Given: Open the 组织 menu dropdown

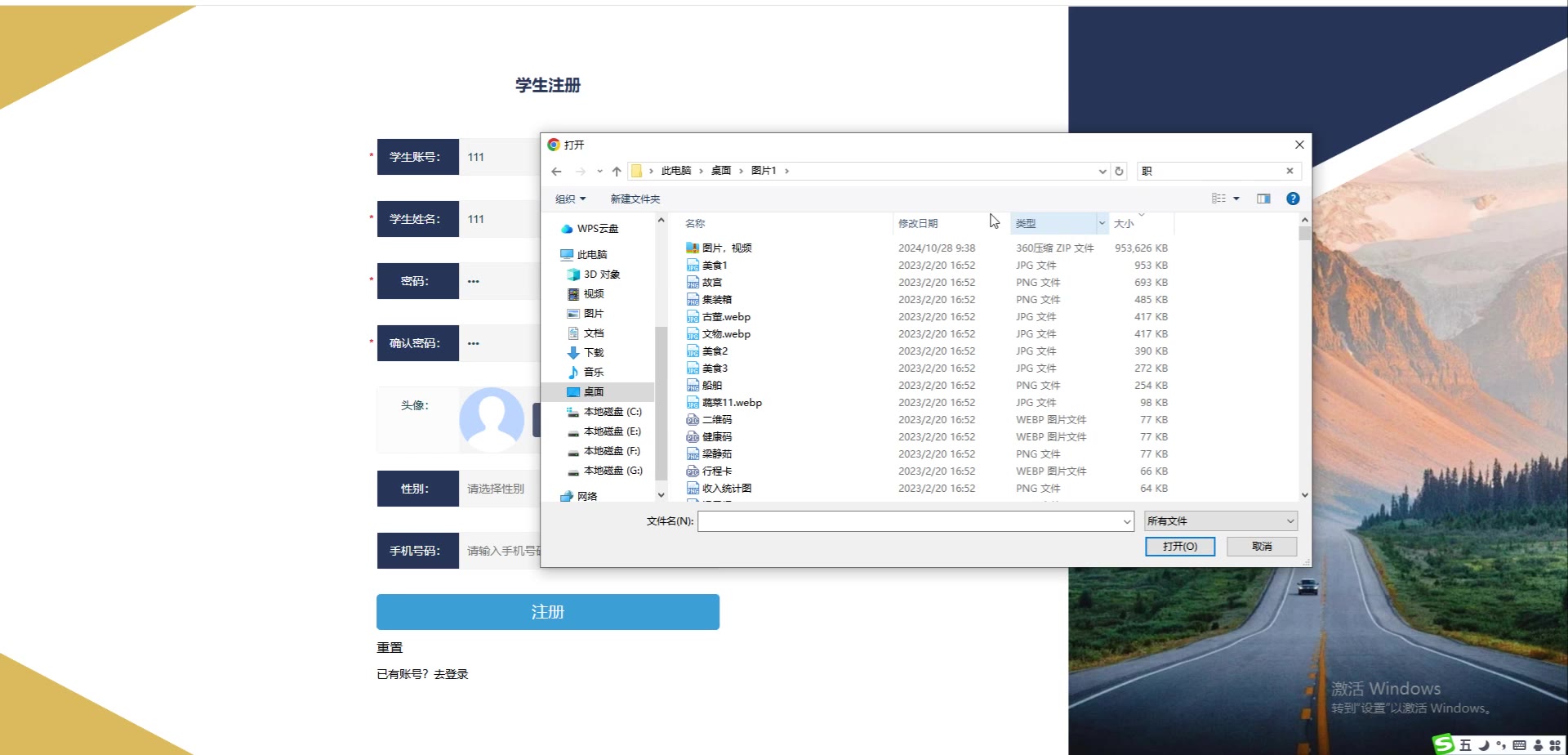Looking at the screenshot, I should point(570,199).
